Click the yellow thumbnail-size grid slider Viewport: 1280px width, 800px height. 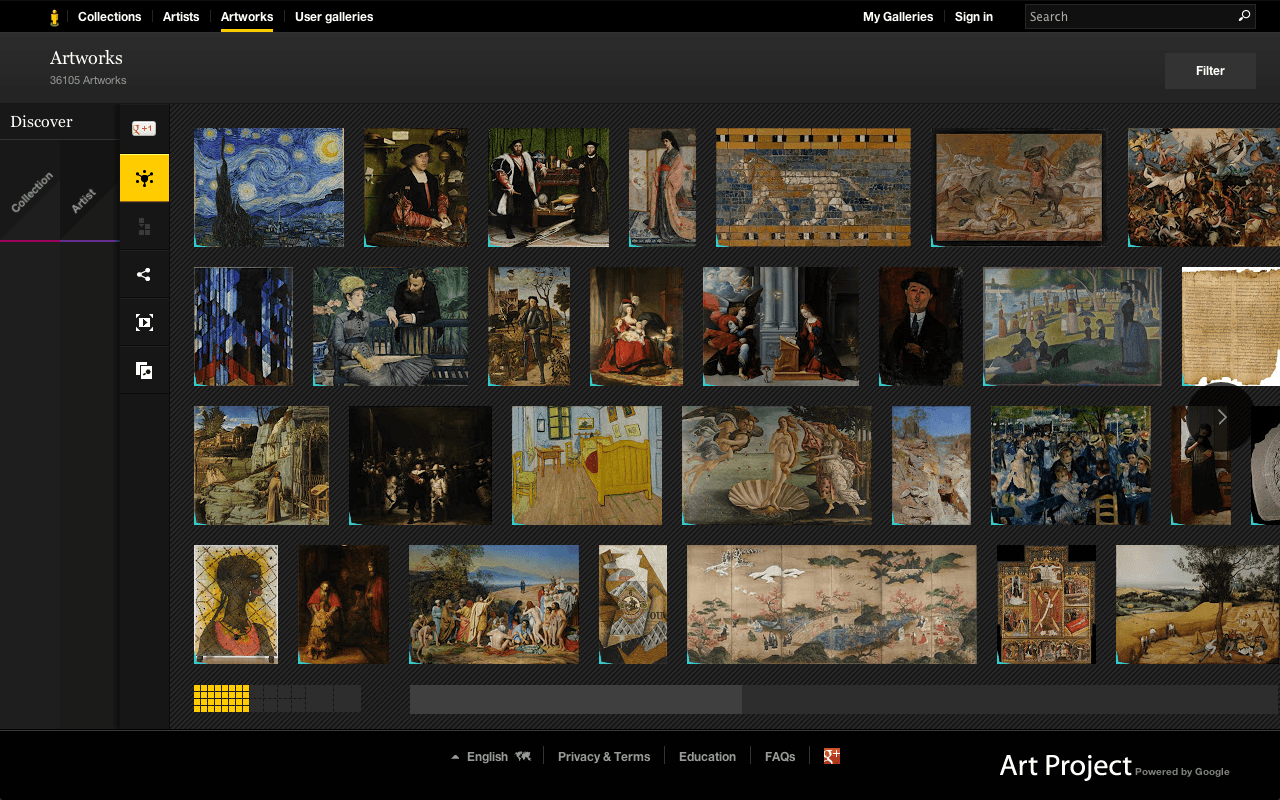pos(221,698)
